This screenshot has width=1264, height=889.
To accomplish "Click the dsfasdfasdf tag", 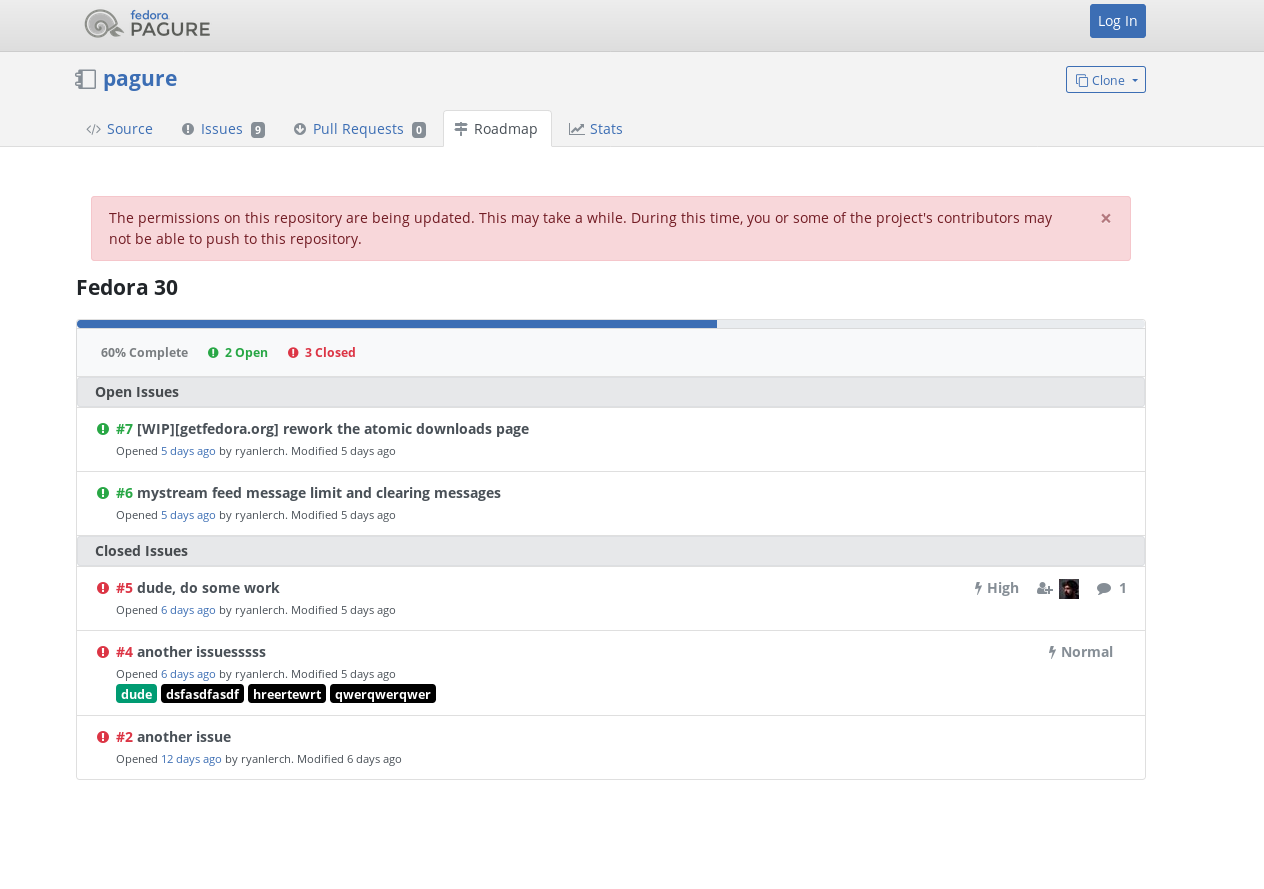I will tap(203, 694).
